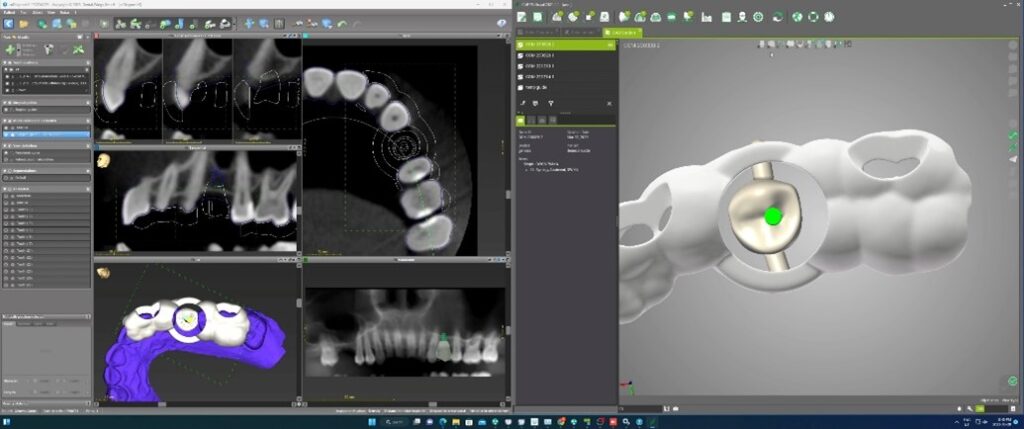Image resolution: width=1024 pixels, height=429 pixels.
Task: Click the tooth icon in the left panel
Action: click(48, 49)
